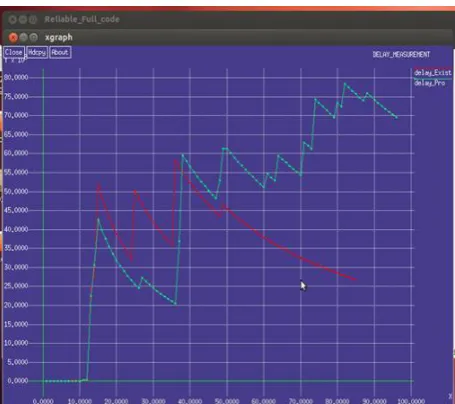Click the 65.0000 Y-axis label
This screenshot has height=404, width=455.
[x=16, y=134]
